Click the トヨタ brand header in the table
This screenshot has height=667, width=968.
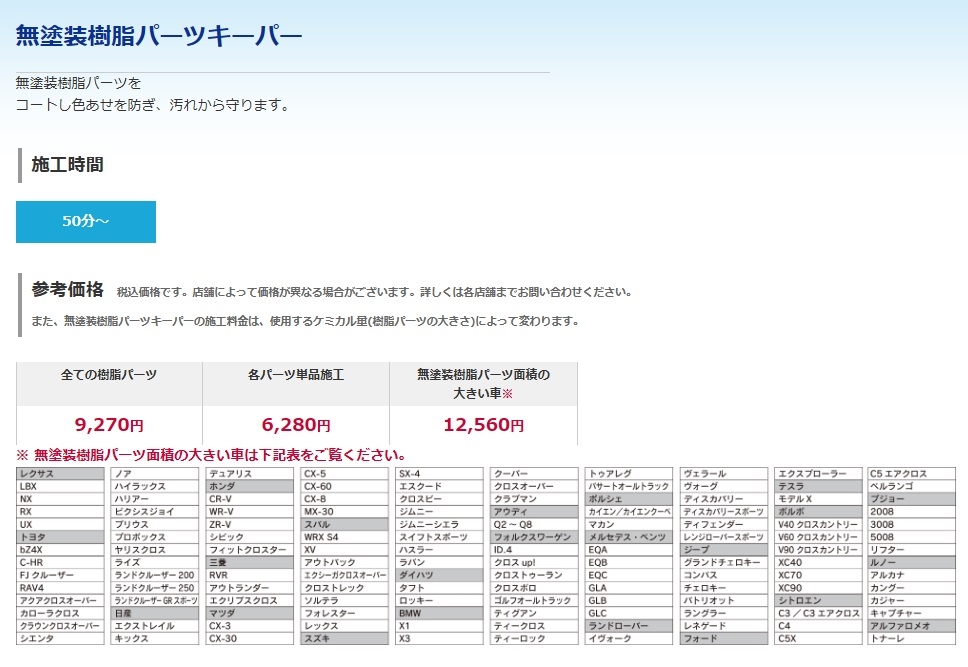(x=60, y=537)
